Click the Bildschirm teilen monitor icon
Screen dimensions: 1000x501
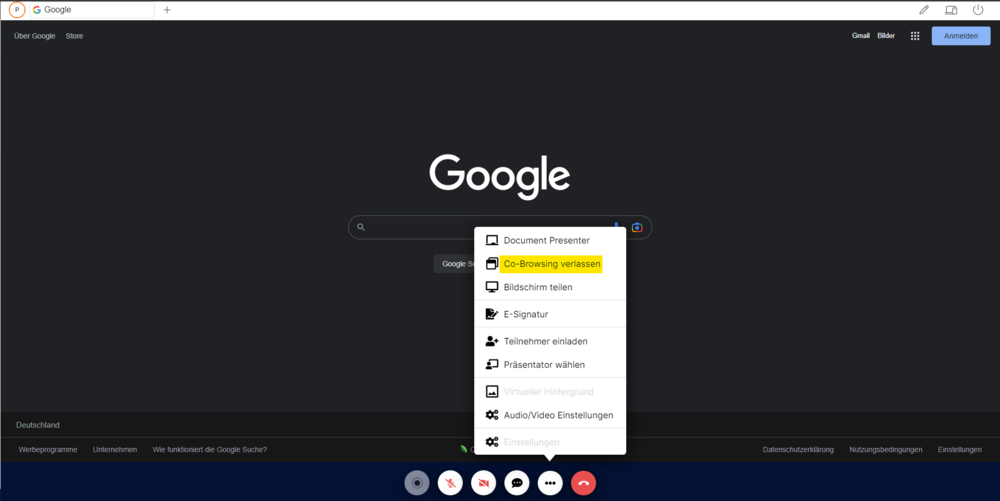point(492,287)
